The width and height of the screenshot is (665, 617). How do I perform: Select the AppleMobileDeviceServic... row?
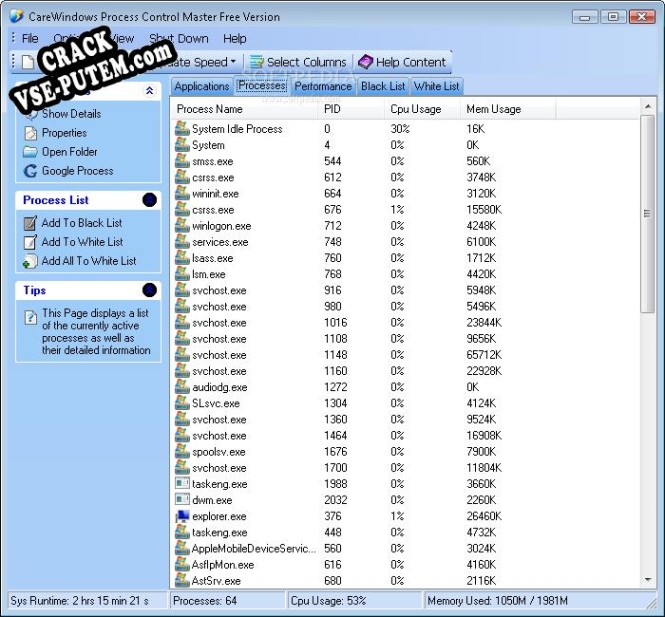click(x=405, y=548)
